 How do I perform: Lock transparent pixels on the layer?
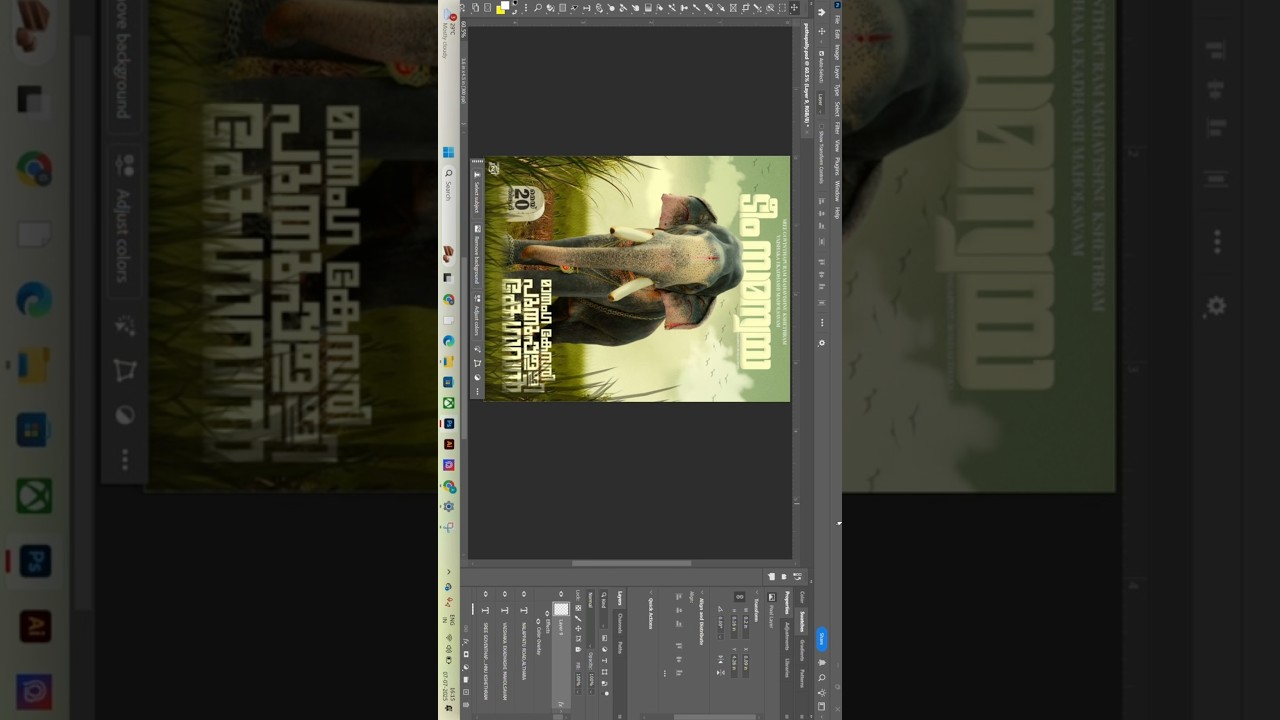click(578, 608)
